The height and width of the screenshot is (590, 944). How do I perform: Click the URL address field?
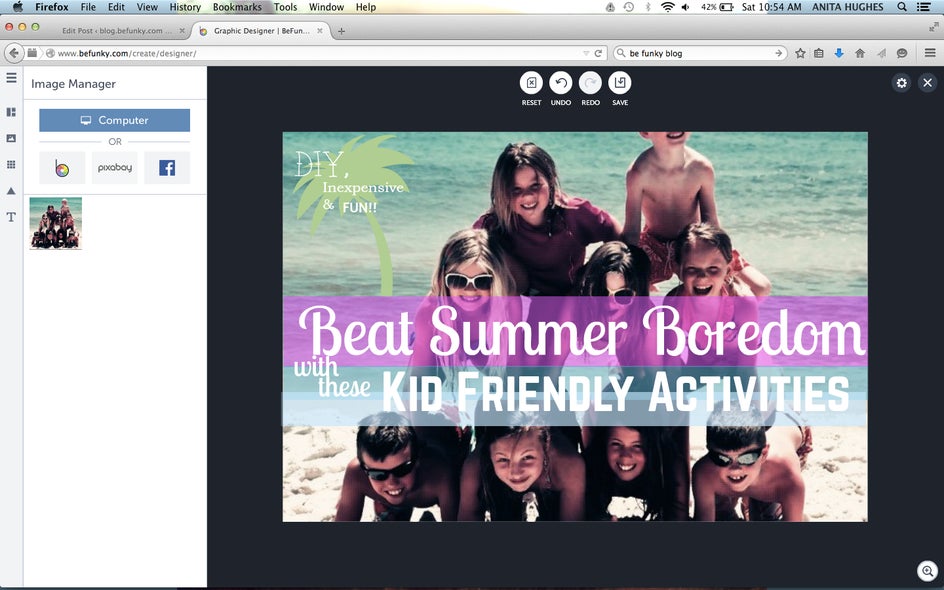(x=313, y=53)
